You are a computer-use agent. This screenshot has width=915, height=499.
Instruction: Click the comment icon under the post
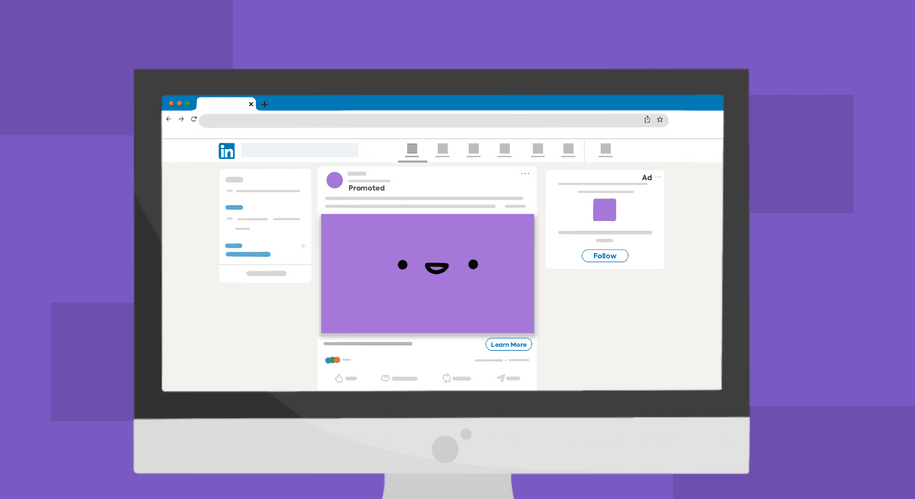pos(386,378)
